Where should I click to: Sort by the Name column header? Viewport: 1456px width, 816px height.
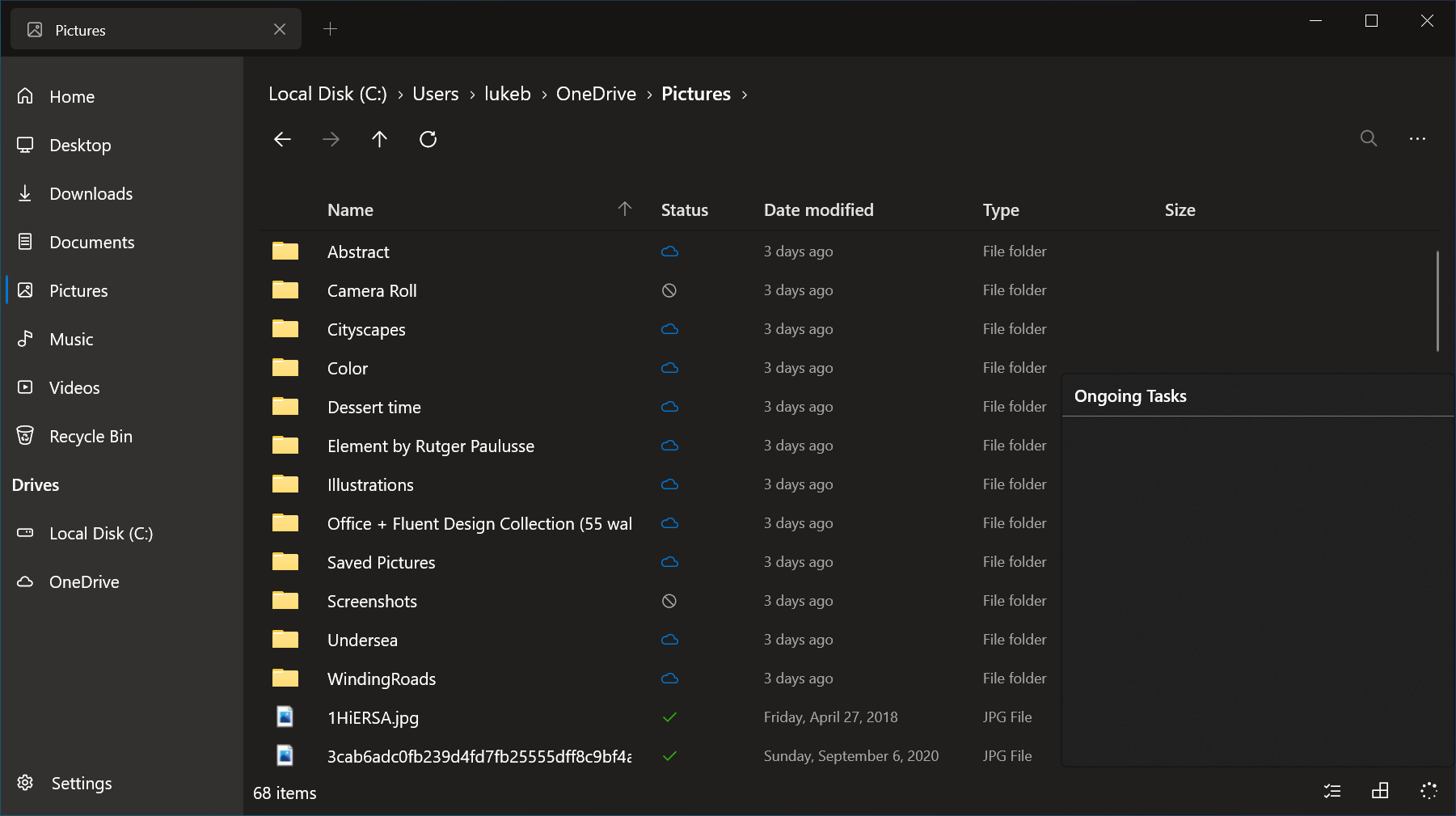[x=350, y=210]
